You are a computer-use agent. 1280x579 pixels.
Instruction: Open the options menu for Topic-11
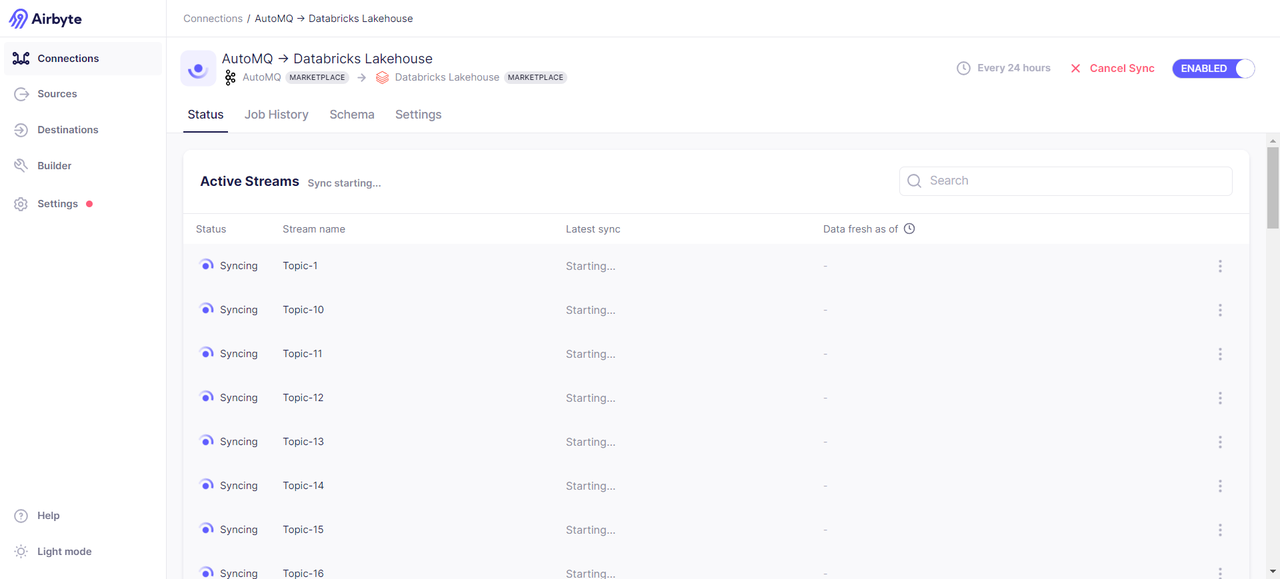point(1220,354)
